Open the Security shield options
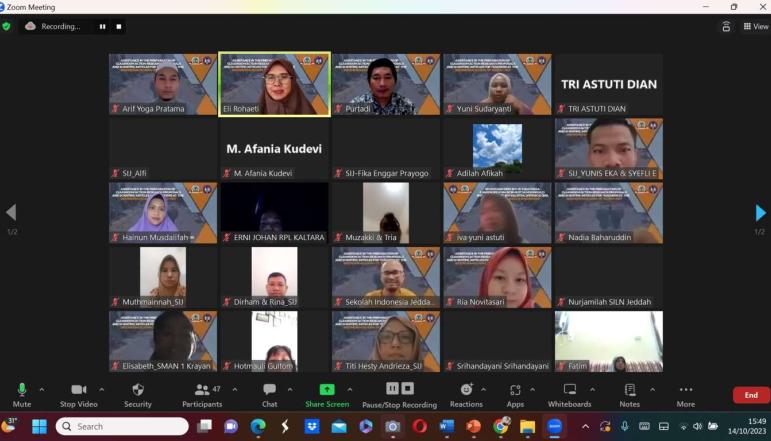This screenshot has width=771, height=441. (x=138, y=390)
